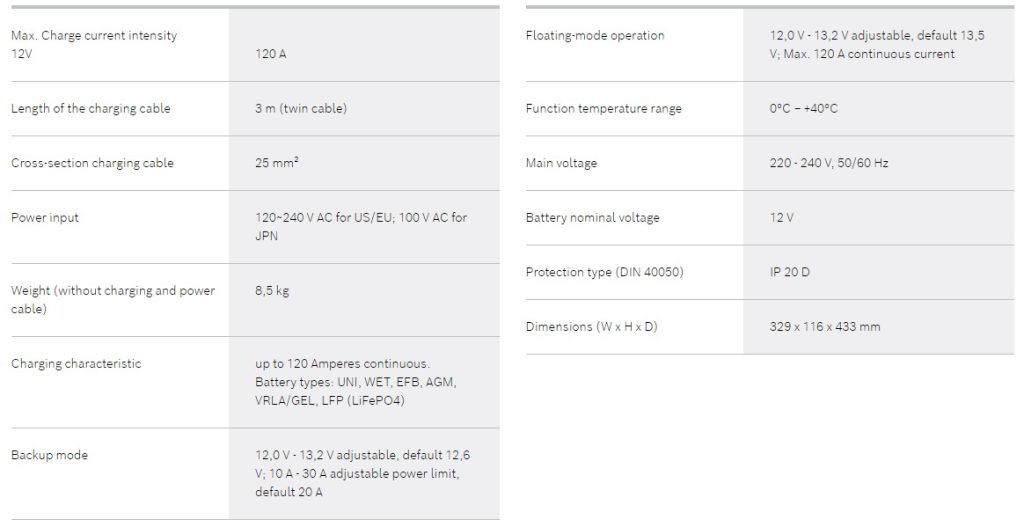
Task: Click the 'Charging characteristic' label
Action: (76, 364)
